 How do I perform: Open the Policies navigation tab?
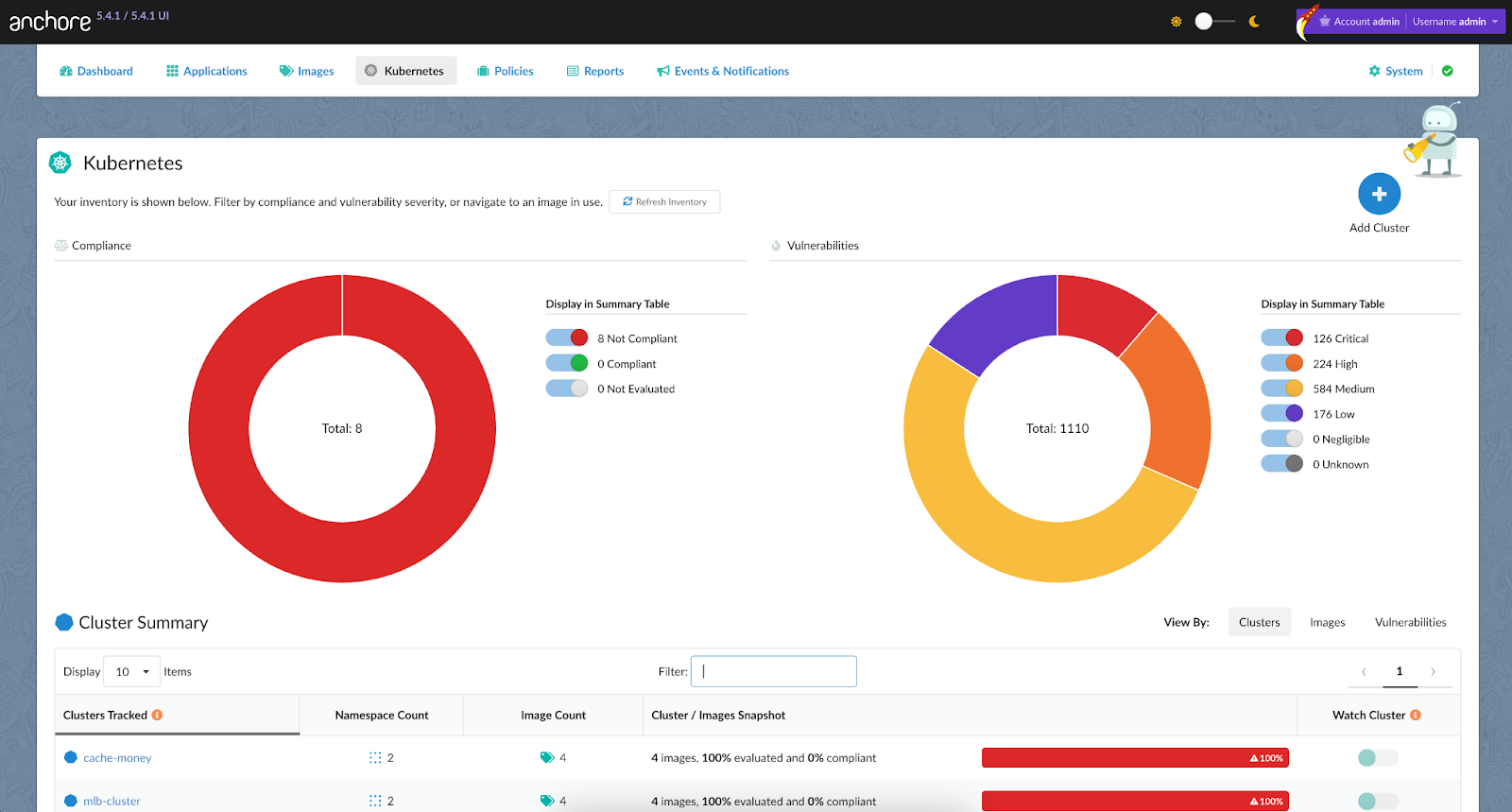point(506,71)
